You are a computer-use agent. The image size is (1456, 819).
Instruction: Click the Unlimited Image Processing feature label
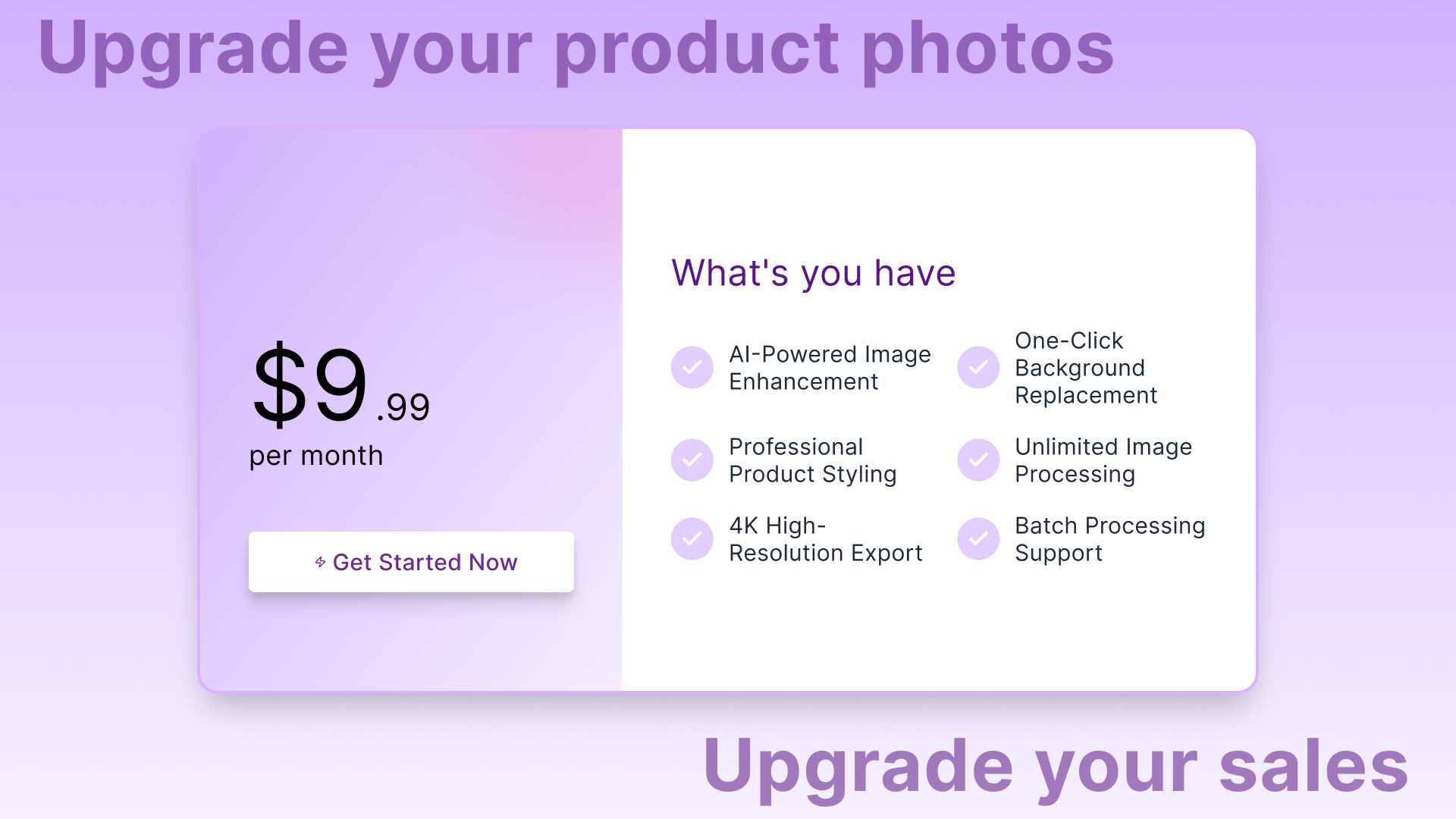[1103, 460]
